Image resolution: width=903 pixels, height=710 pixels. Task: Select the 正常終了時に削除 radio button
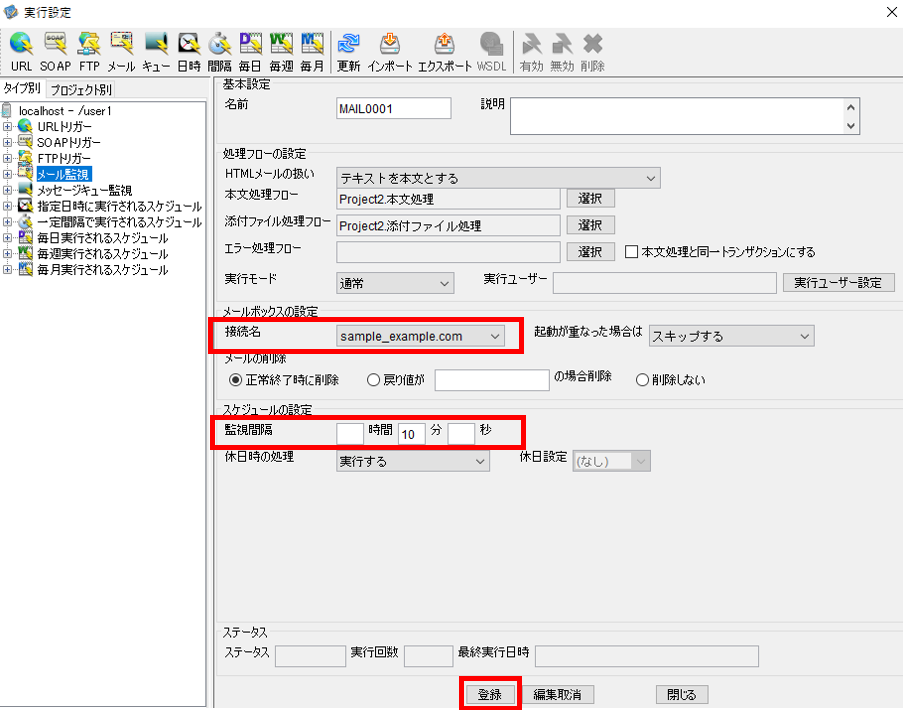235,380
